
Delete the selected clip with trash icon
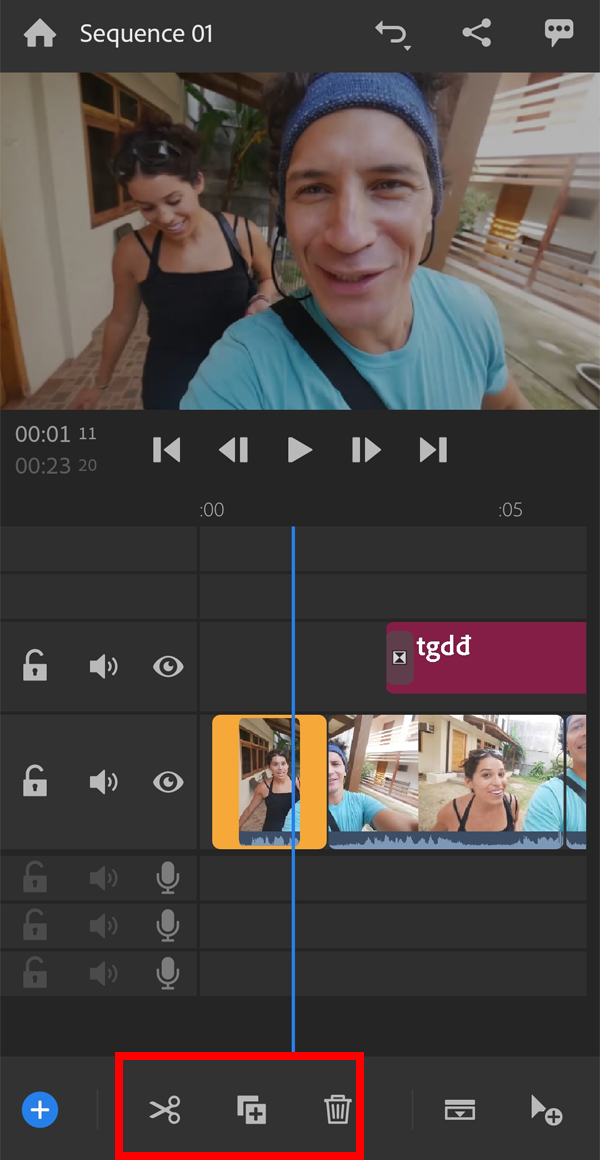(337, 1110)
